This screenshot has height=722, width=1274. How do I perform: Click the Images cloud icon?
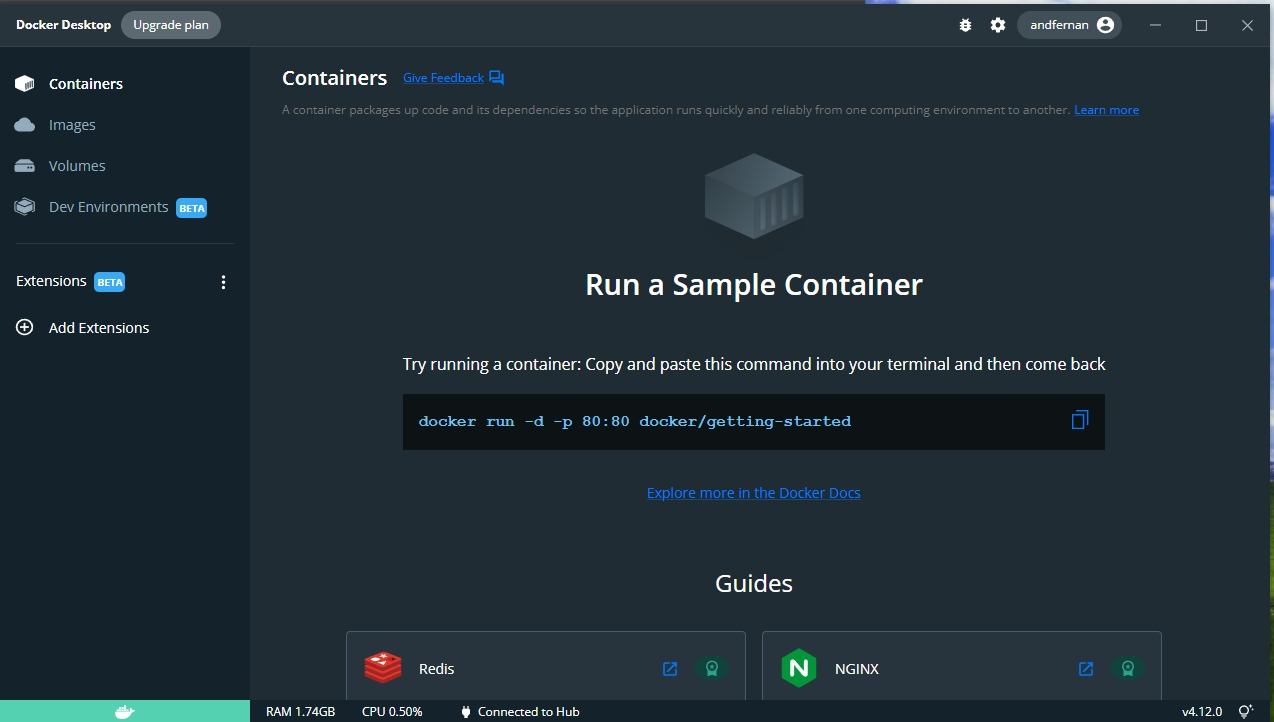pyautogui.click(x=25, y=125)
